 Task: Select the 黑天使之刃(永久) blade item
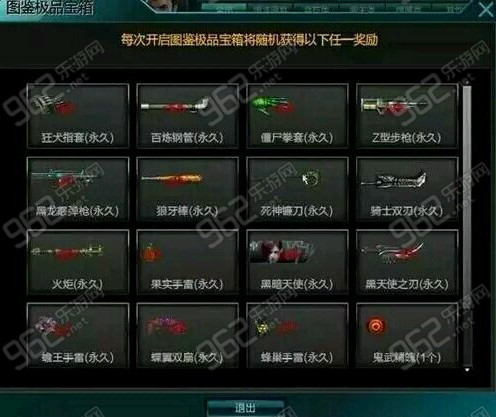[x=407, y=262]
